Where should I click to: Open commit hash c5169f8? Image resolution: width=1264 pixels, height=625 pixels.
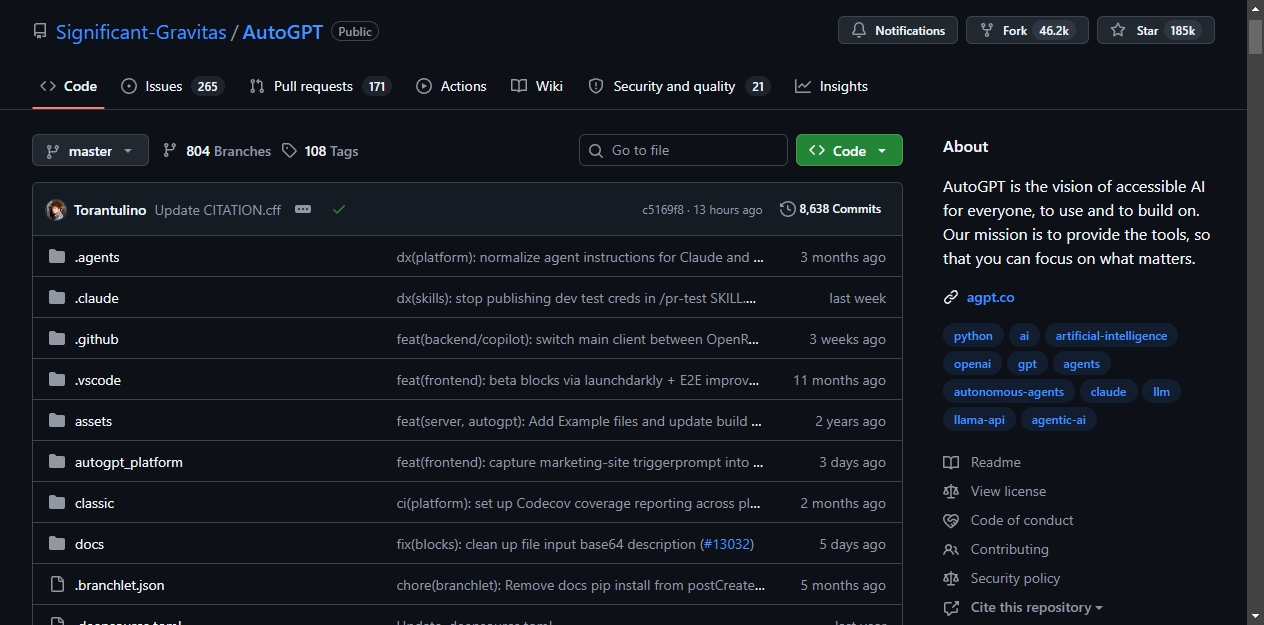point(663,210)
